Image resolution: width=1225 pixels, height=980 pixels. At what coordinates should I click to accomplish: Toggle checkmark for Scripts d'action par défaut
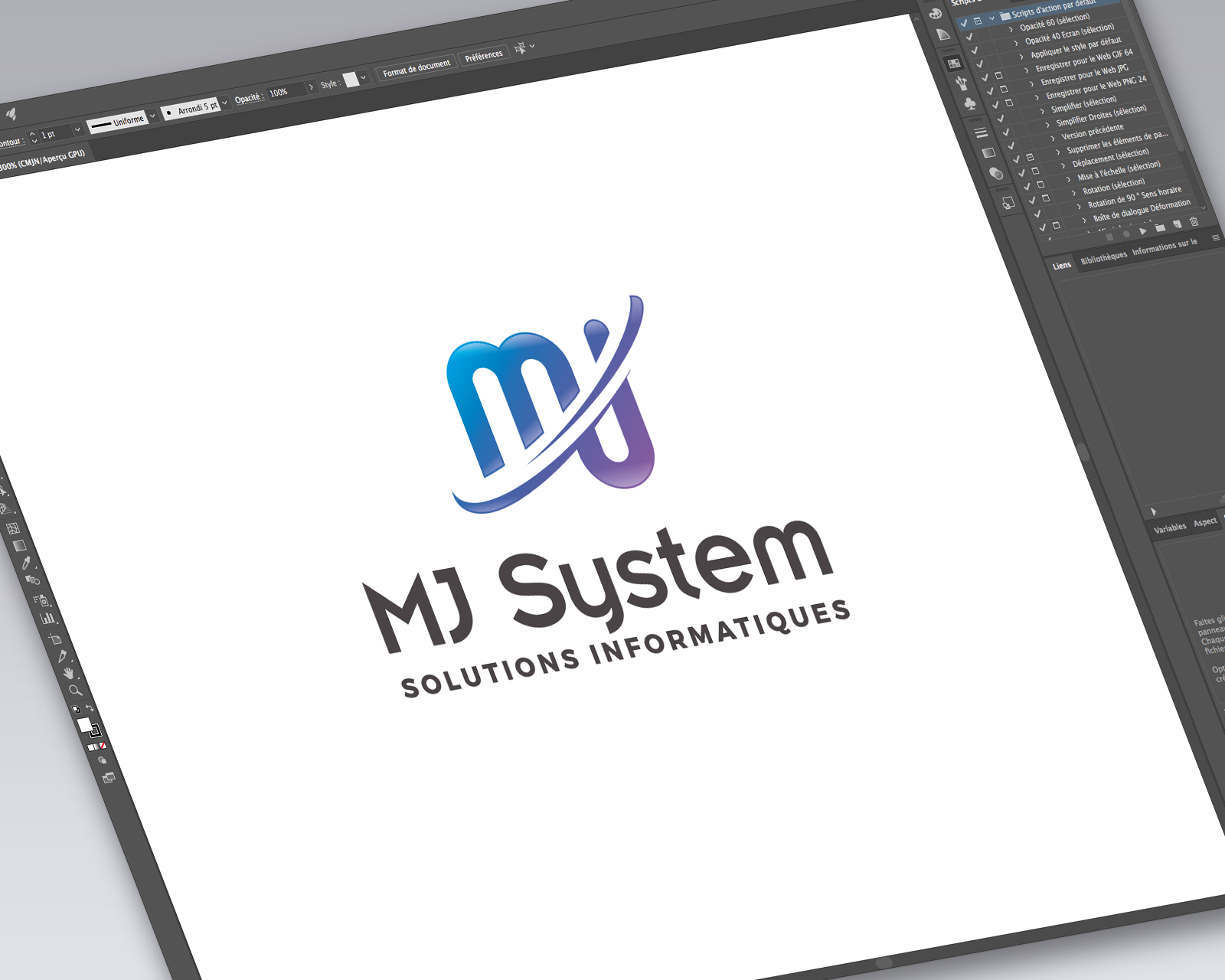(x=964, y=22)
